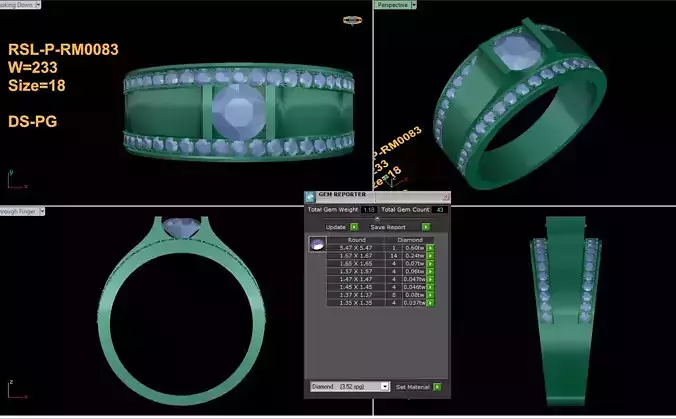Click the Gem Reporter title bar icon
Viewport: 676px width, 419px height.
click(310, 197)
